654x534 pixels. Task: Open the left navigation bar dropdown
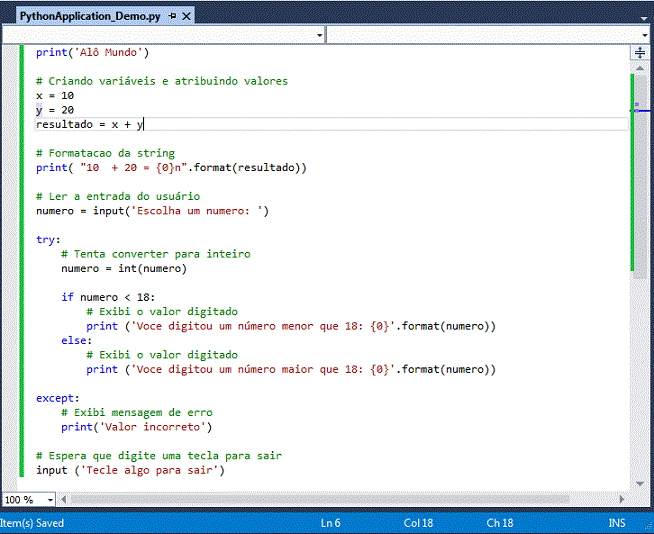319,35
